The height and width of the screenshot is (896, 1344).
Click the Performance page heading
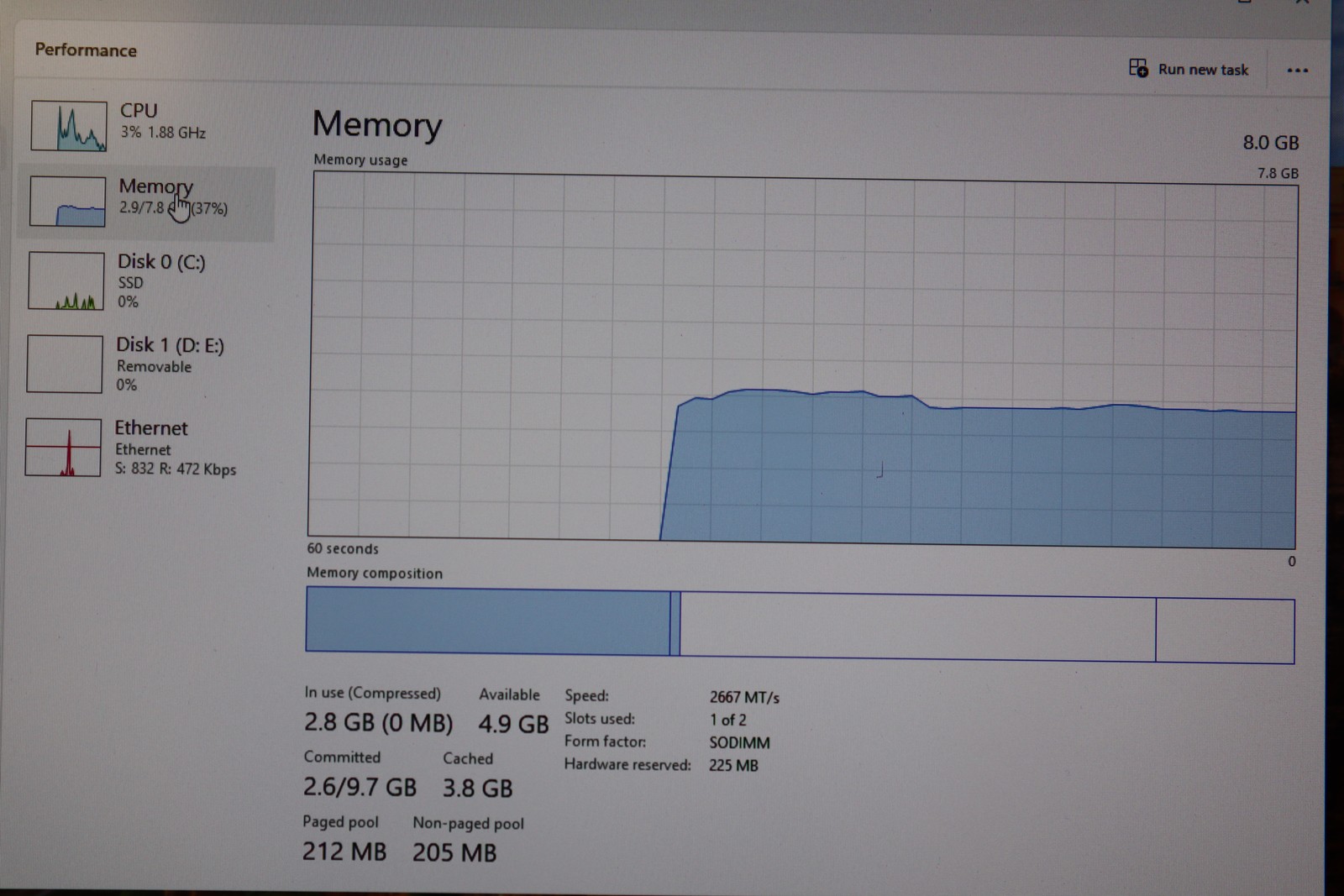86,50
